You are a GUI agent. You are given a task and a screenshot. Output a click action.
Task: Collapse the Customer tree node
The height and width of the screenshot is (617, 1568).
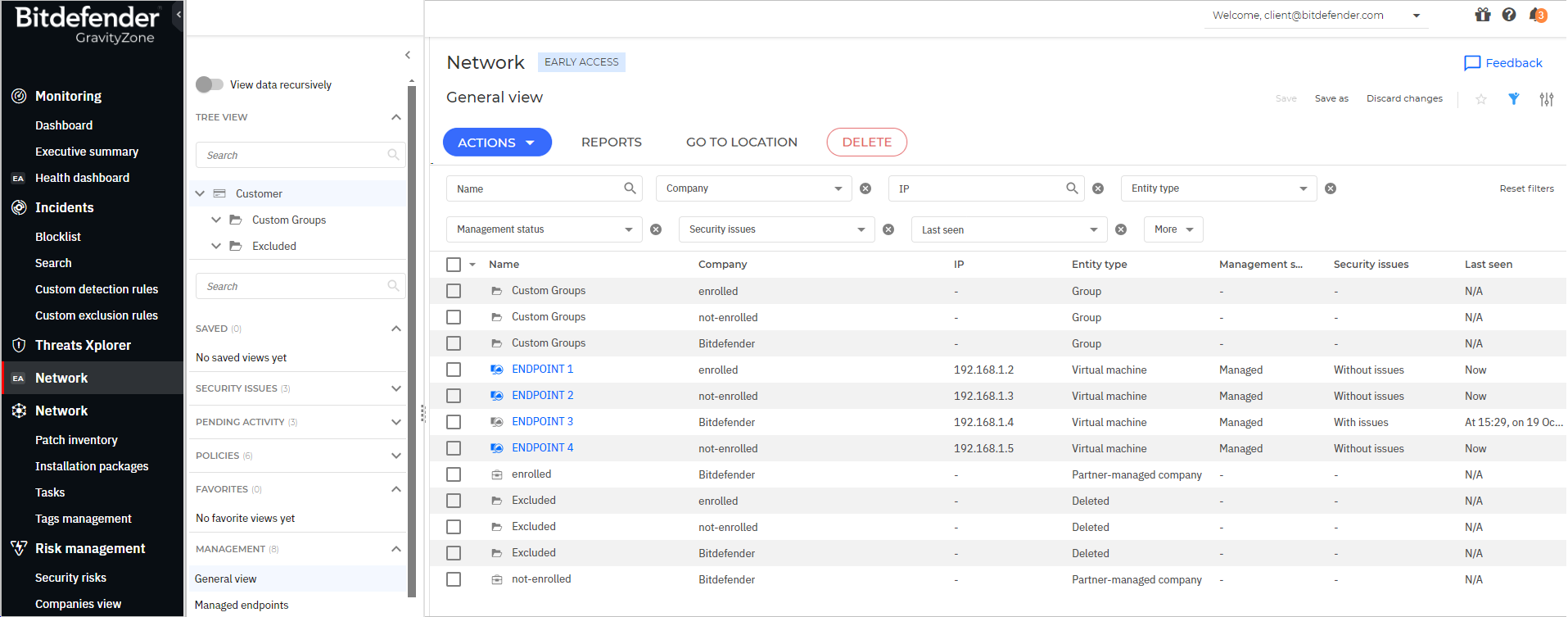point(200,193)
